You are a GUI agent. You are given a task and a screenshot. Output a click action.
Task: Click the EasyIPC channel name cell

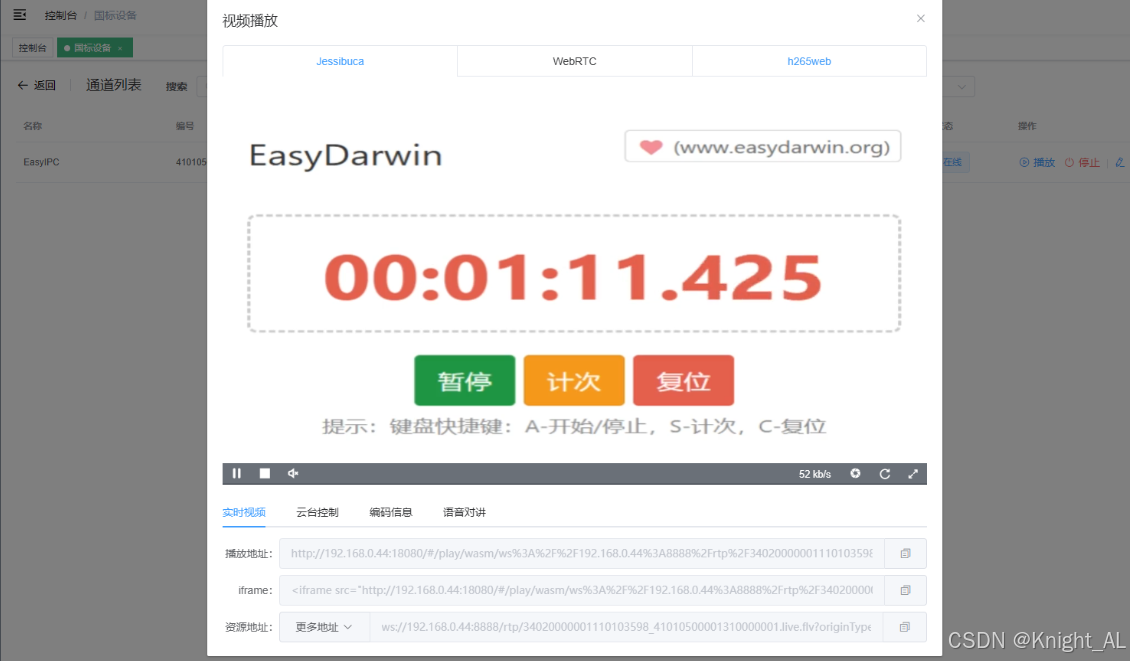coord(41,162)
